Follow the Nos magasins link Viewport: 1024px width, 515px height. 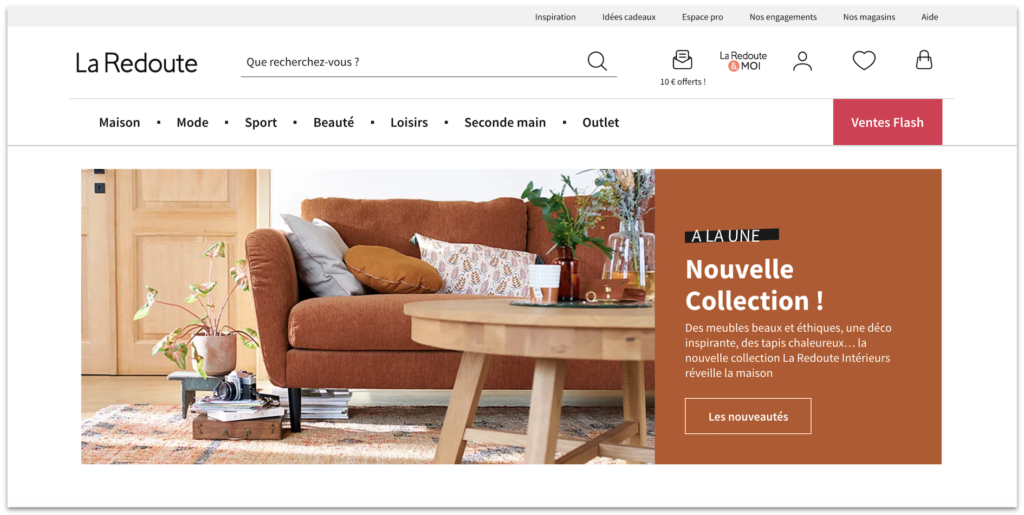pos(869,17)
